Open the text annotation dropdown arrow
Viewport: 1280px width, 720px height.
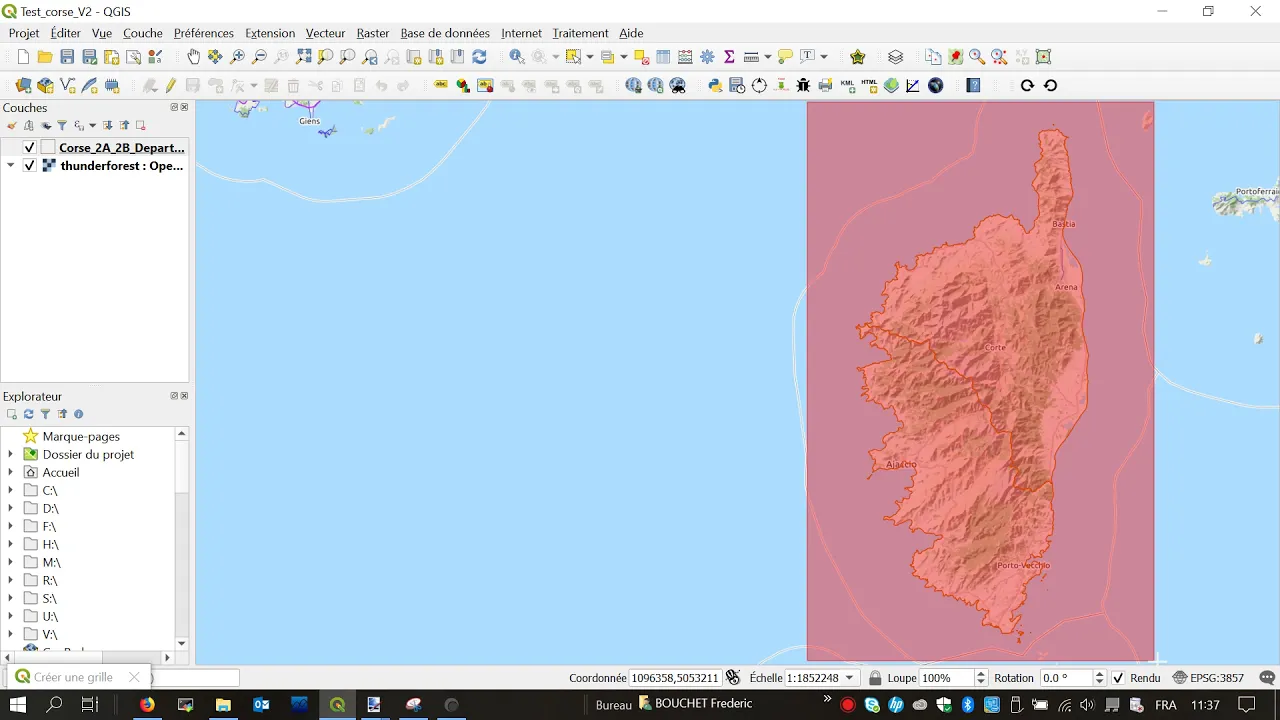[x=824, y=57]
